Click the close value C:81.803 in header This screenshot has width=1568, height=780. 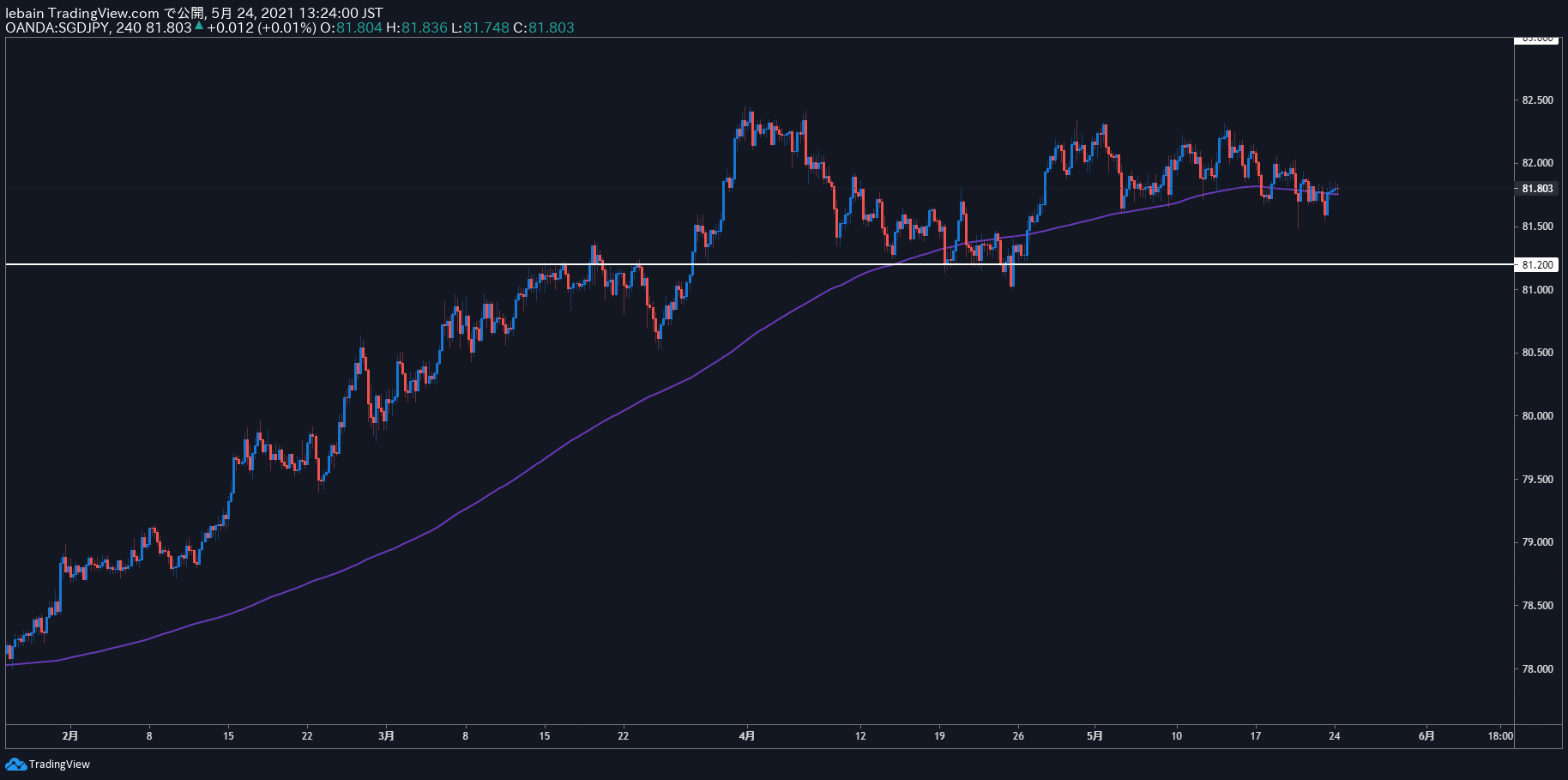(544, 27)
